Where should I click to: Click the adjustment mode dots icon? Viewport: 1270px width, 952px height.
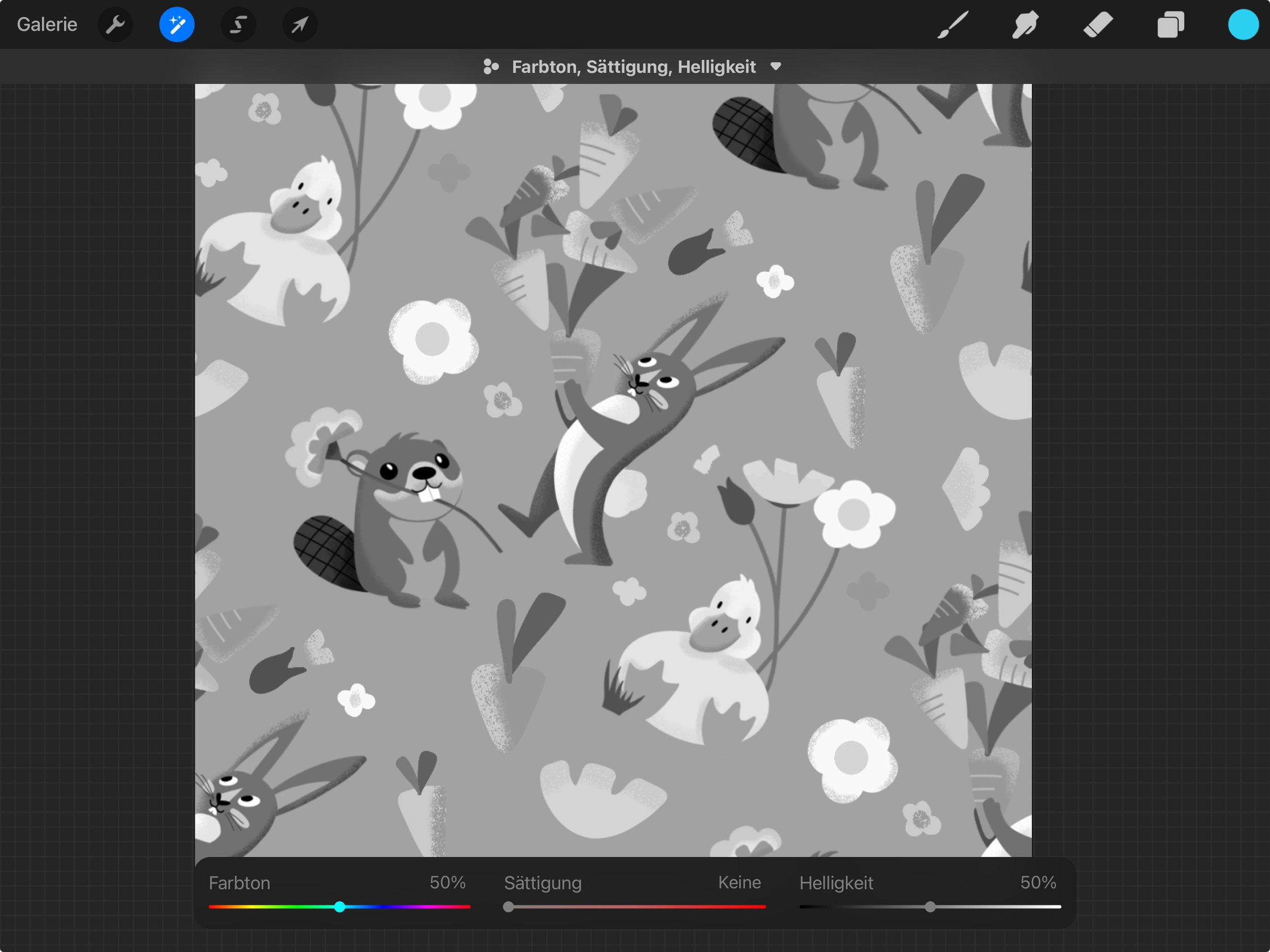click(491, 67)
